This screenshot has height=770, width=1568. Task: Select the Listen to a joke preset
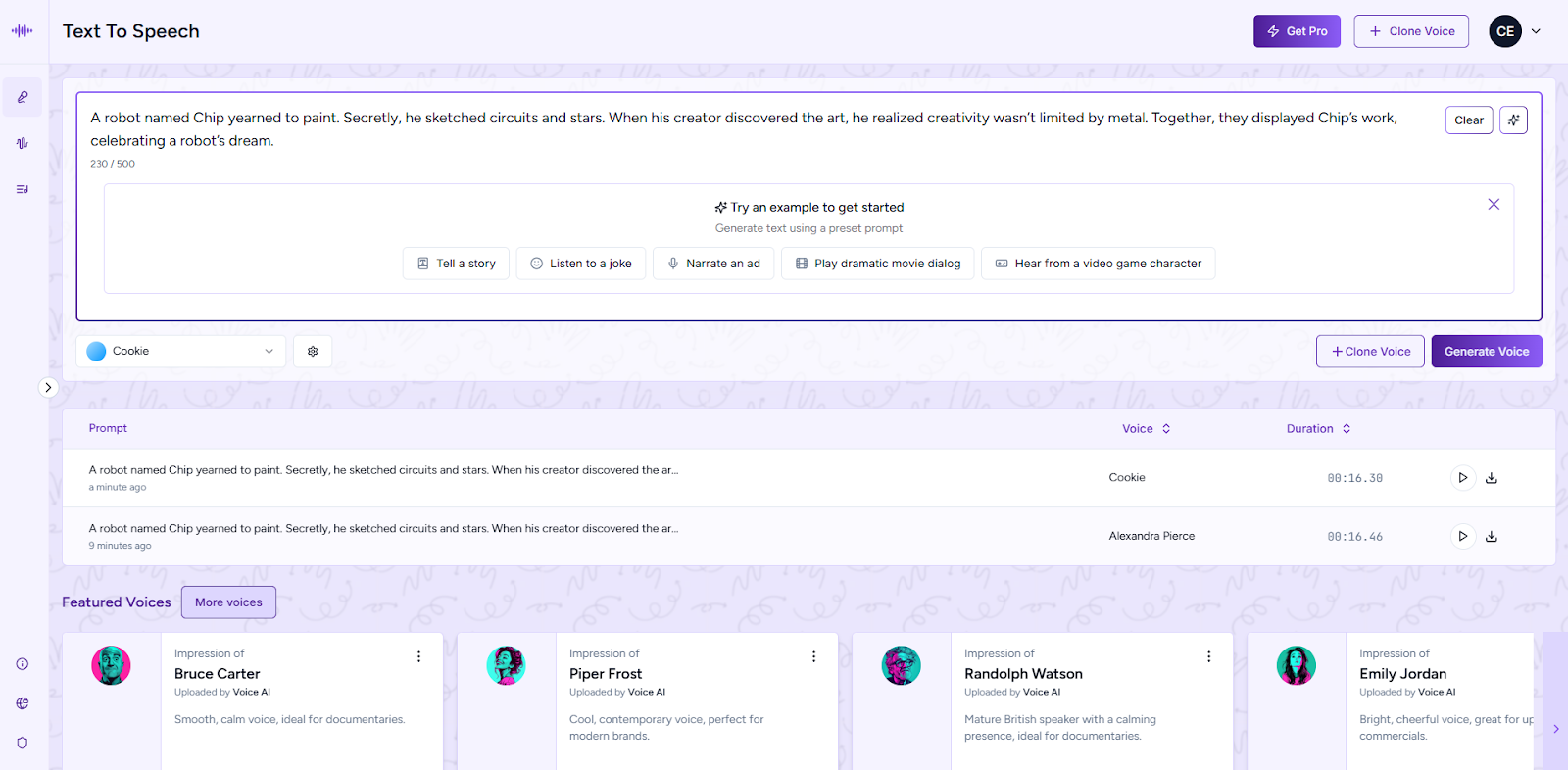click(x=581, y=264)
